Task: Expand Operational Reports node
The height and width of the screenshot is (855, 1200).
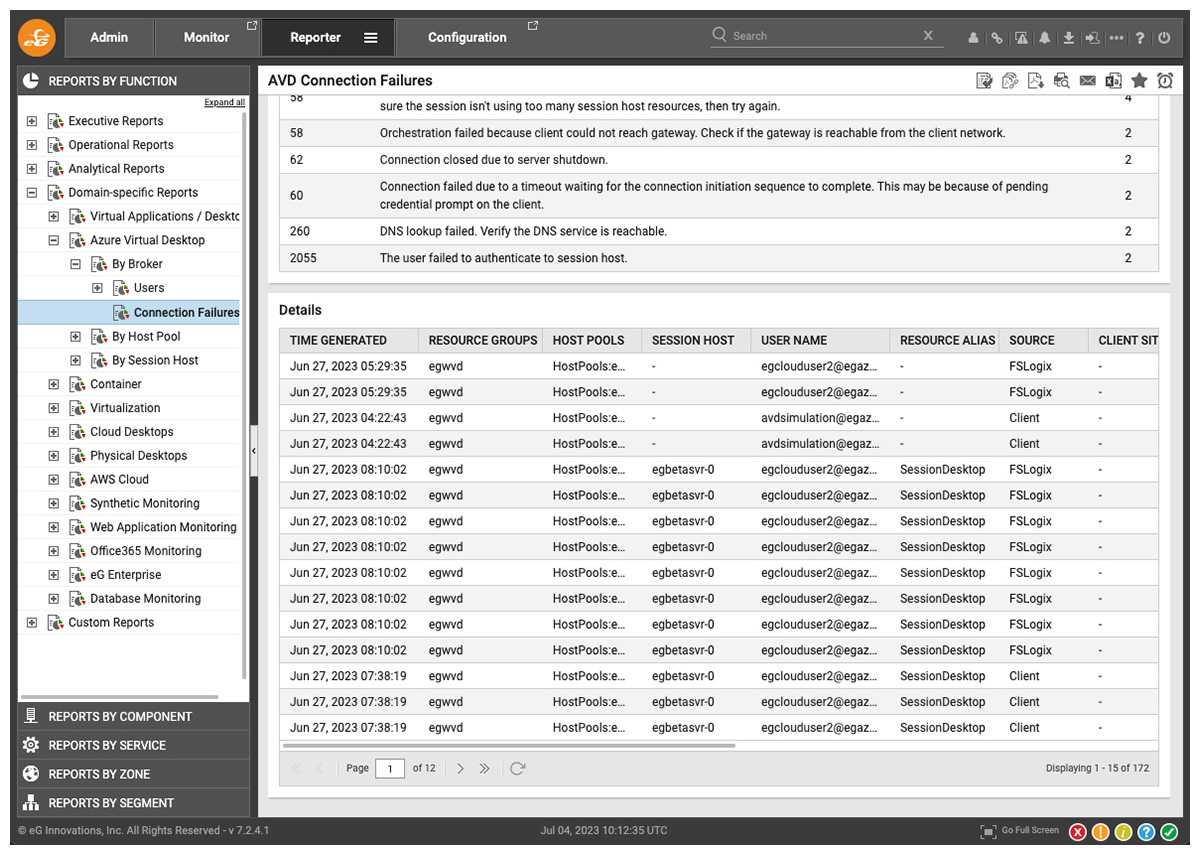Action: [x=32, y=145]
